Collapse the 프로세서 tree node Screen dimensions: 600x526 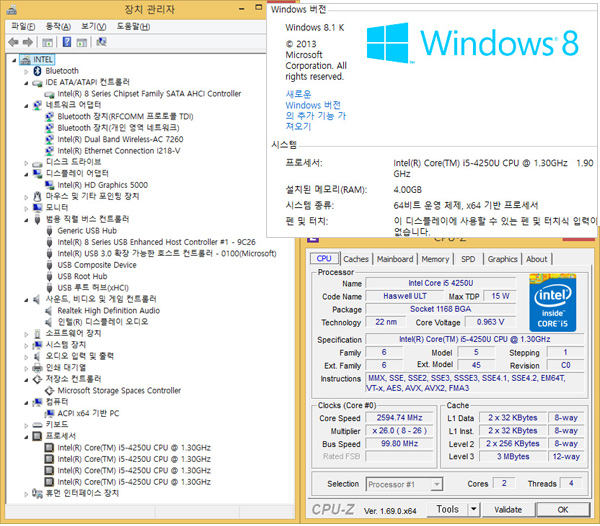[x=25, y=436]
